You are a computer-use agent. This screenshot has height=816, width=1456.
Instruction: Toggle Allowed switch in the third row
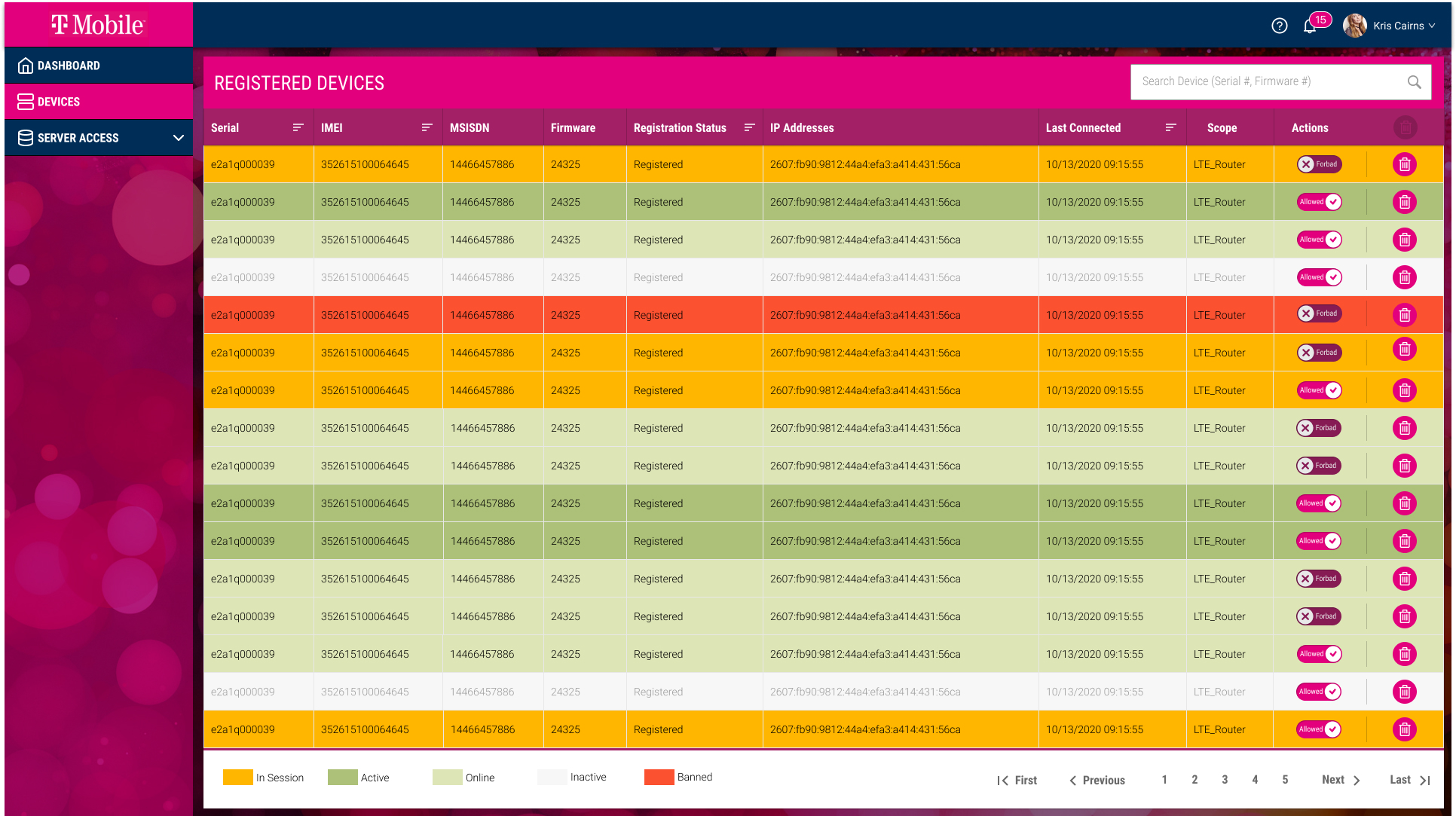pyautogui.click(x=1319, y=240)
